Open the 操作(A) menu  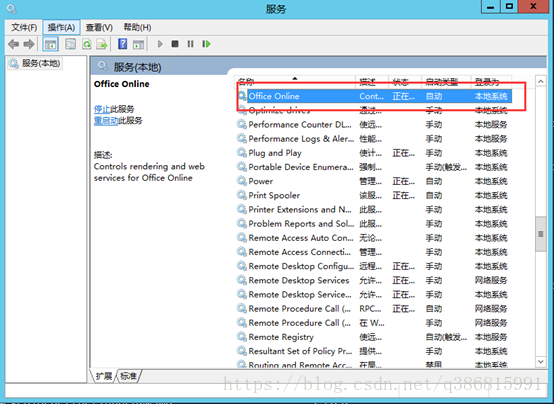61,27
